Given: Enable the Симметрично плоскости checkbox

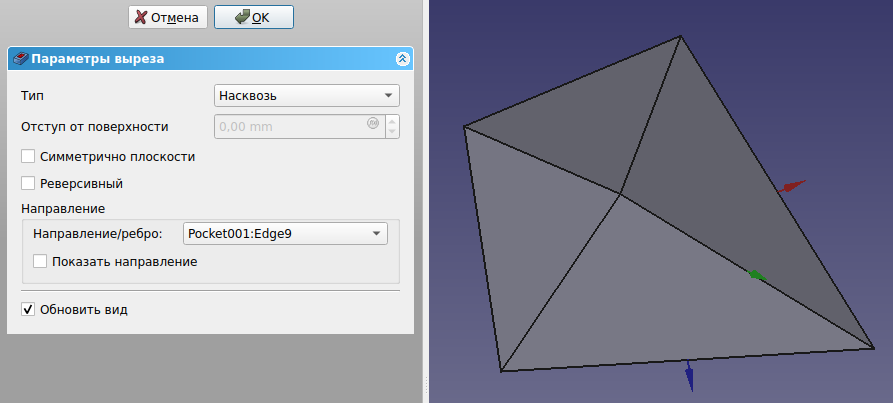Looking at the screenshot, I should tap(28, 156).
